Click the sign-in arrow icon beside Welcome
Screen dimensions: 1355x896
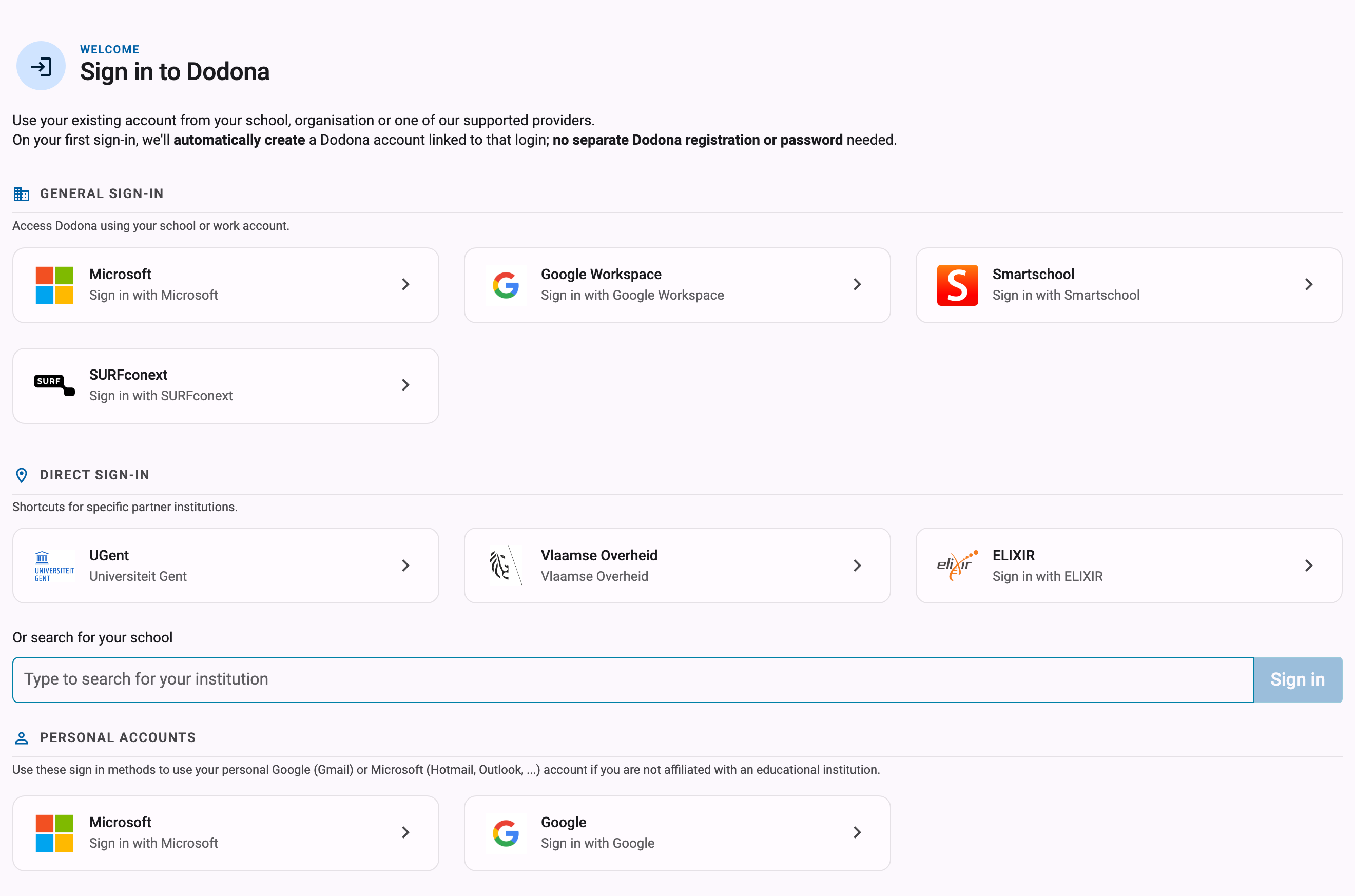[x=41, y=66]
